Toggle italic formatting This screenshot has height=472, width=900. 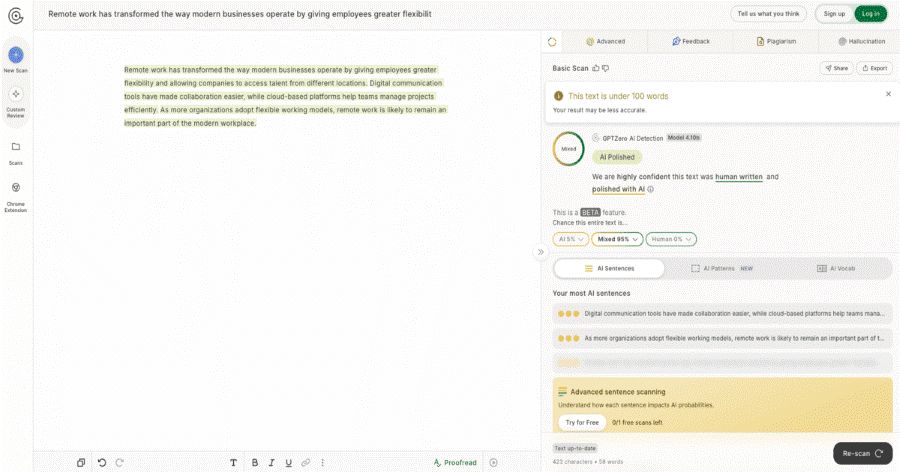pos(271,462)
